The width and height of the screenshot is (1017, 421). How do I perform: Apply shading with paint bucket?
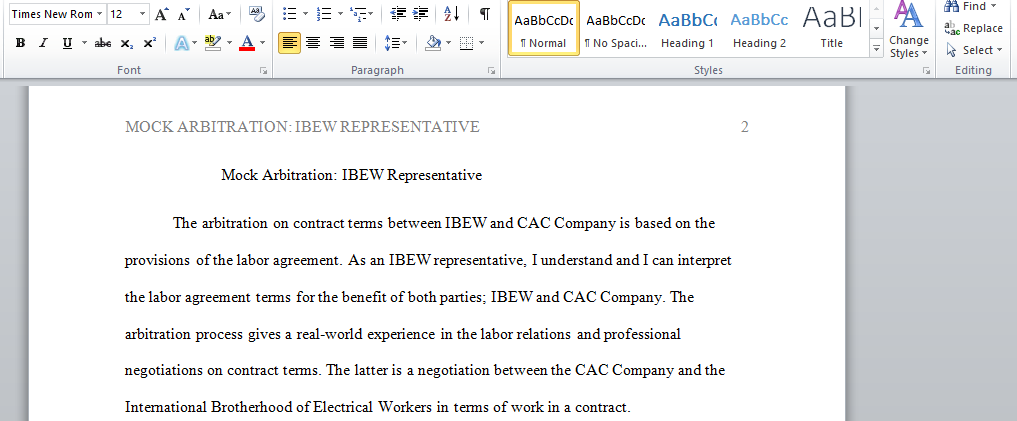[x=433, y=43]
